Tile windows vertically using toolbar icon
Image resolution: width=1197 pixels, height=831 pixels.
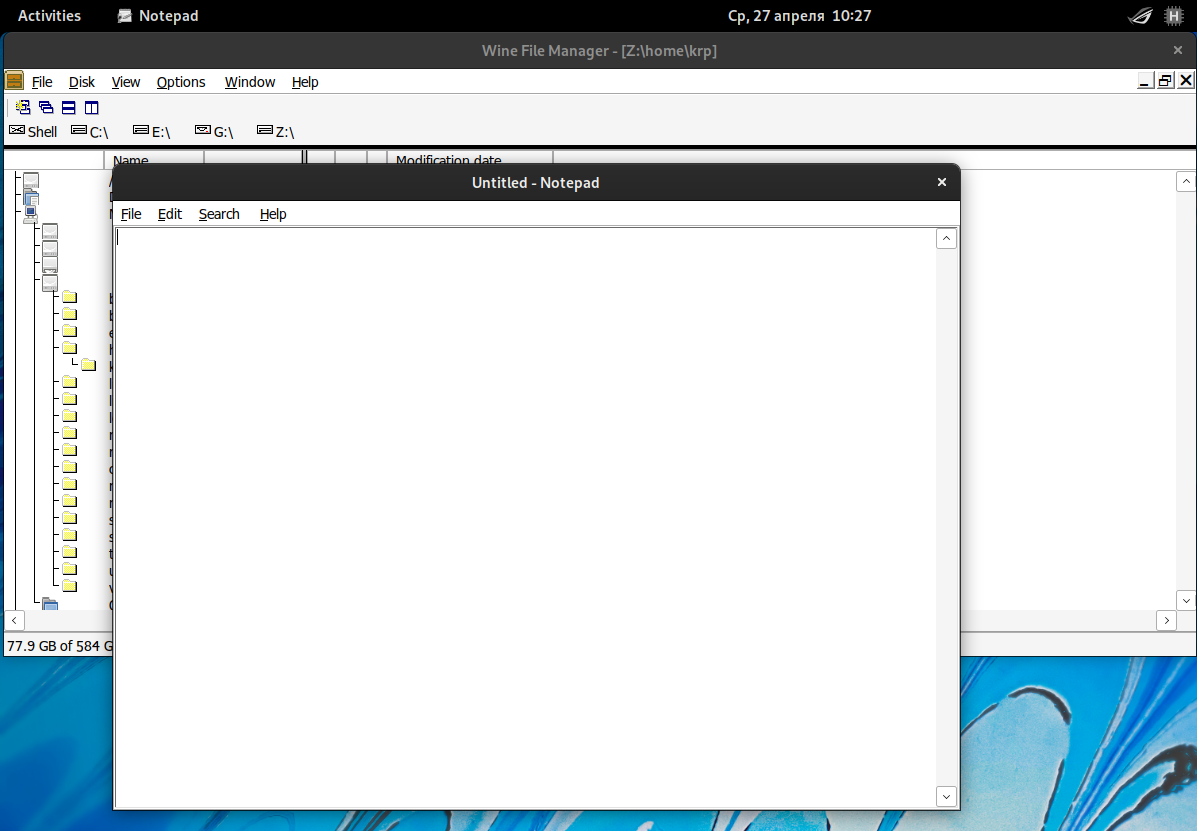coord(92,108)
